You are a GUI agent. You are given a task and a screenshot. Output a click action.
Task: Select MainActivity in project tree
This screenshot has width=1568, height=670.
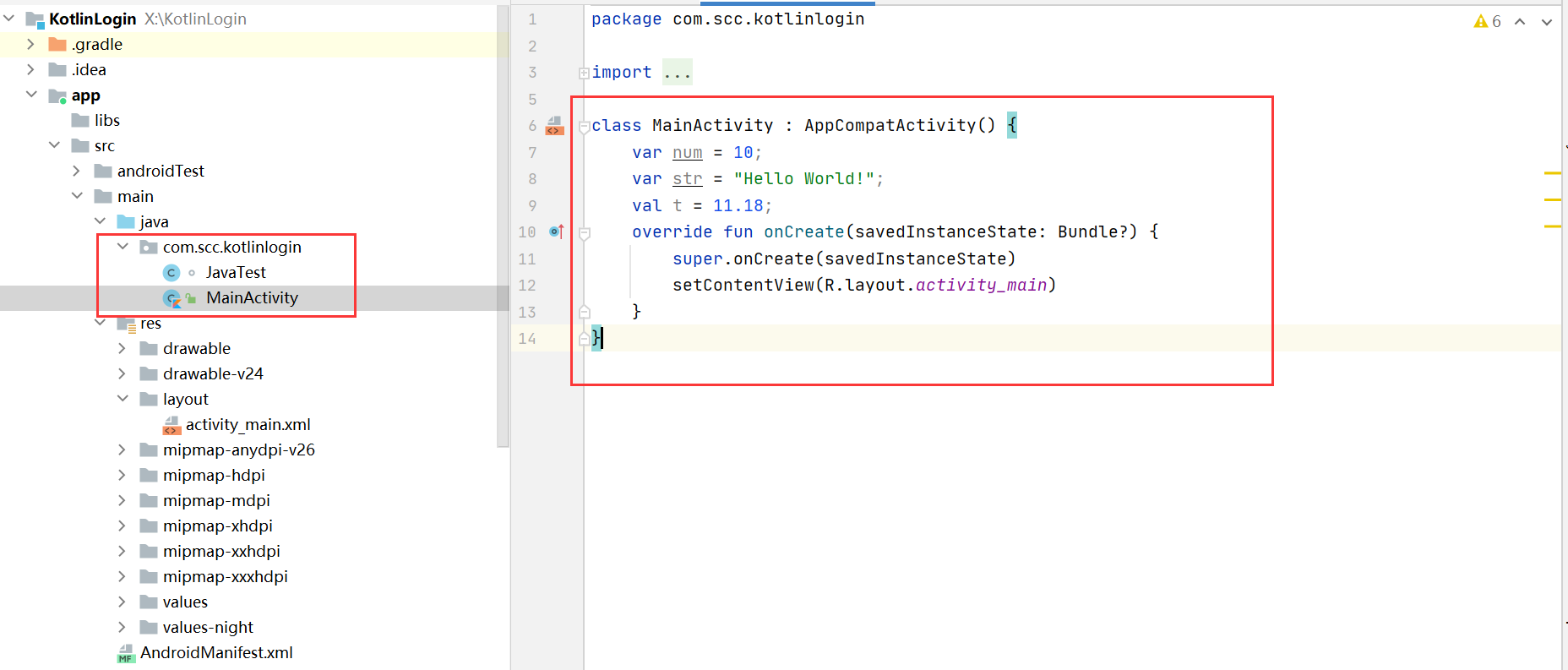tap(252, 297)
